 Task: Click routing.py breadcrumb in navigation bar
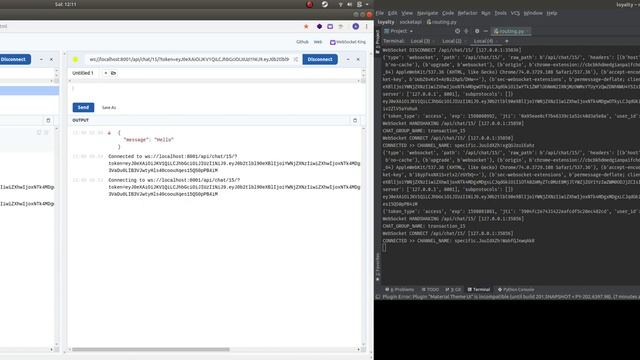(442, 22)
